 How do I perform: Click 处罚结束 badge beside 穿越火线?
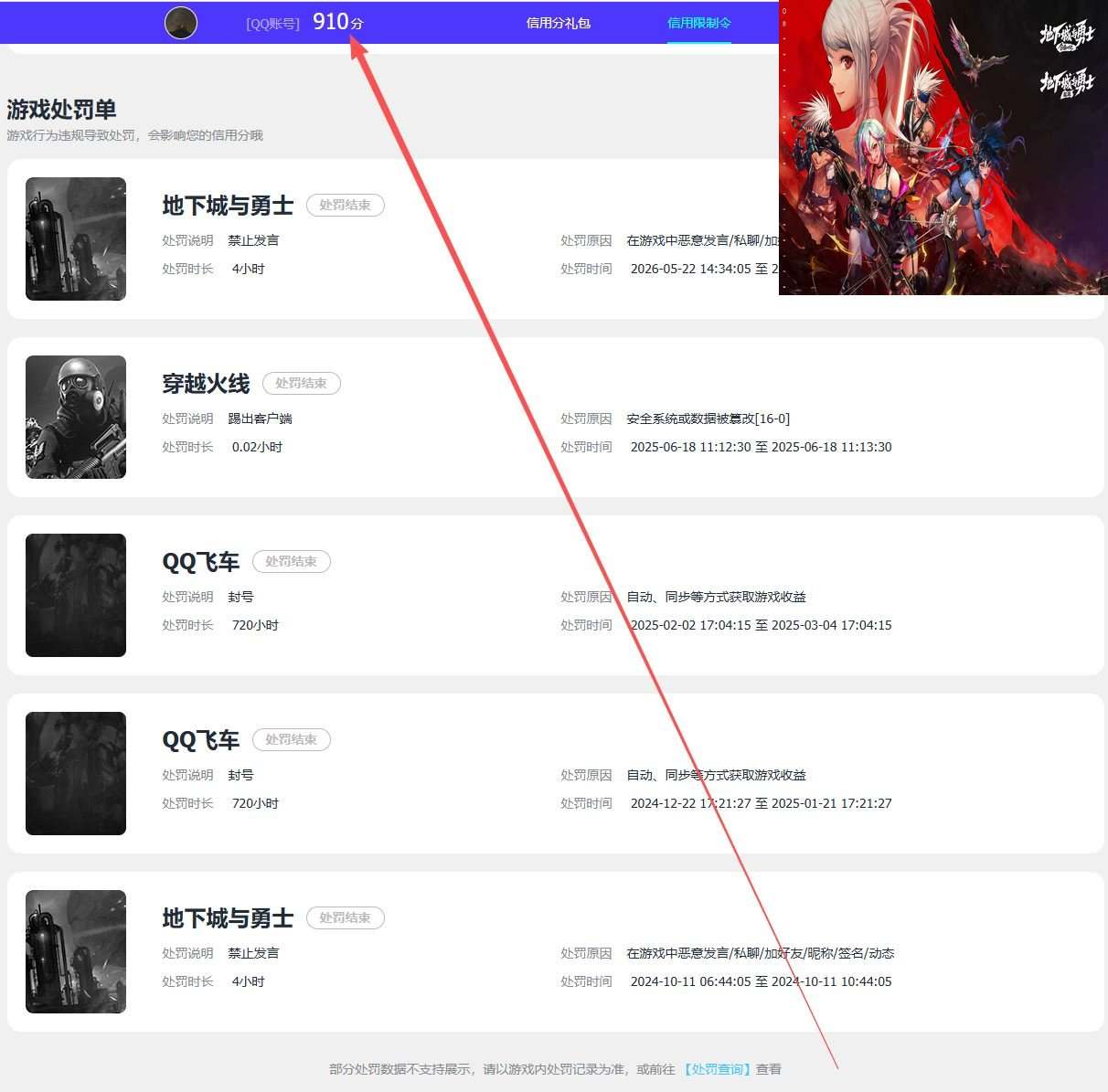click(302, 383)
